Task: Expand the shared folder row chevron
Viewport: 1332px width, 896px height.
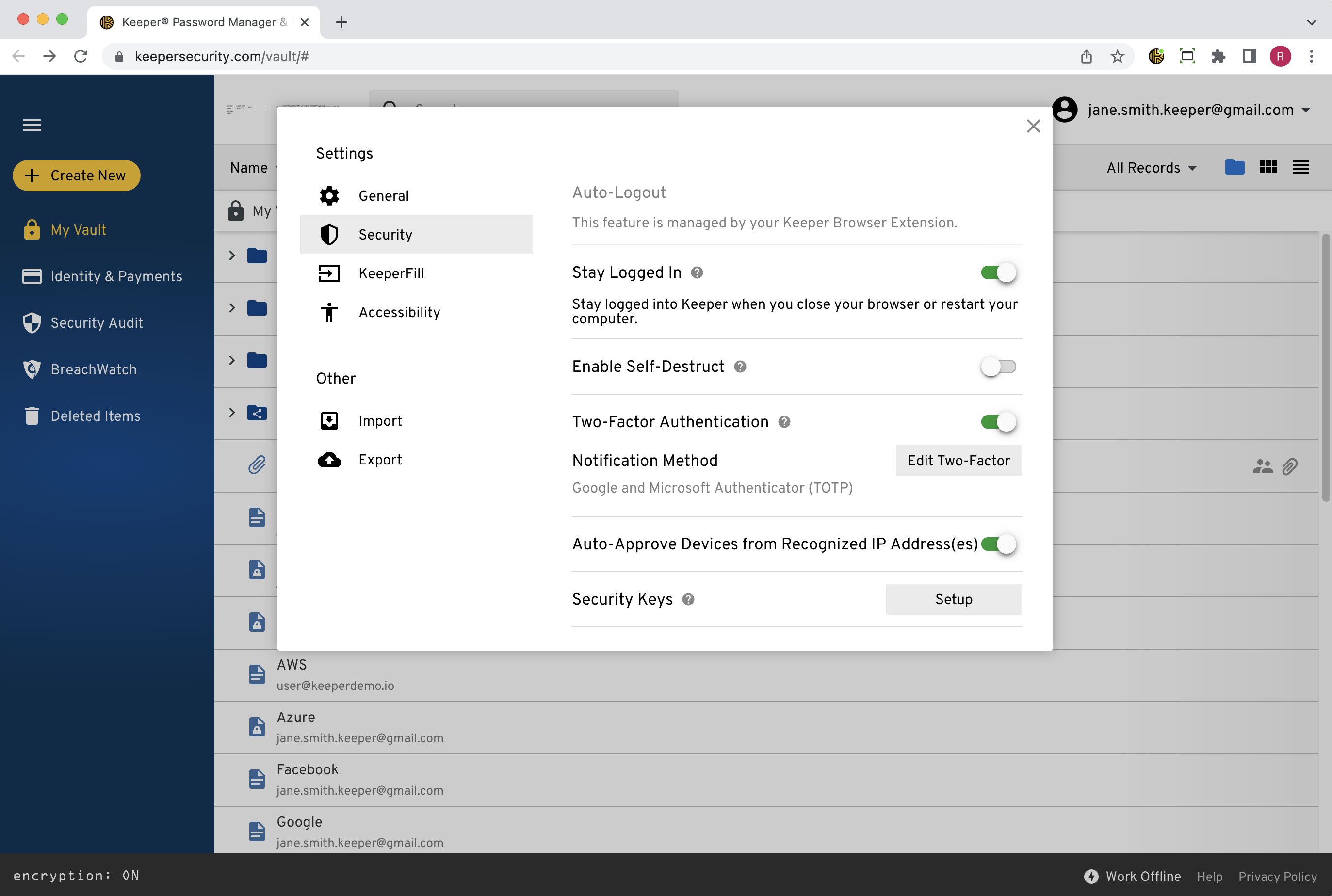Action: (x=232, y=413)
